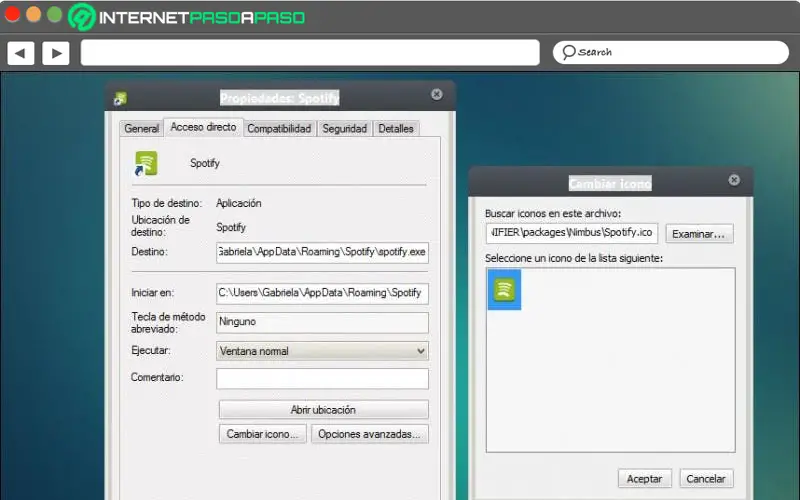Click the Abrir ubicación button
The width and height of the screenshot is (800, 500).
(323, 410)
